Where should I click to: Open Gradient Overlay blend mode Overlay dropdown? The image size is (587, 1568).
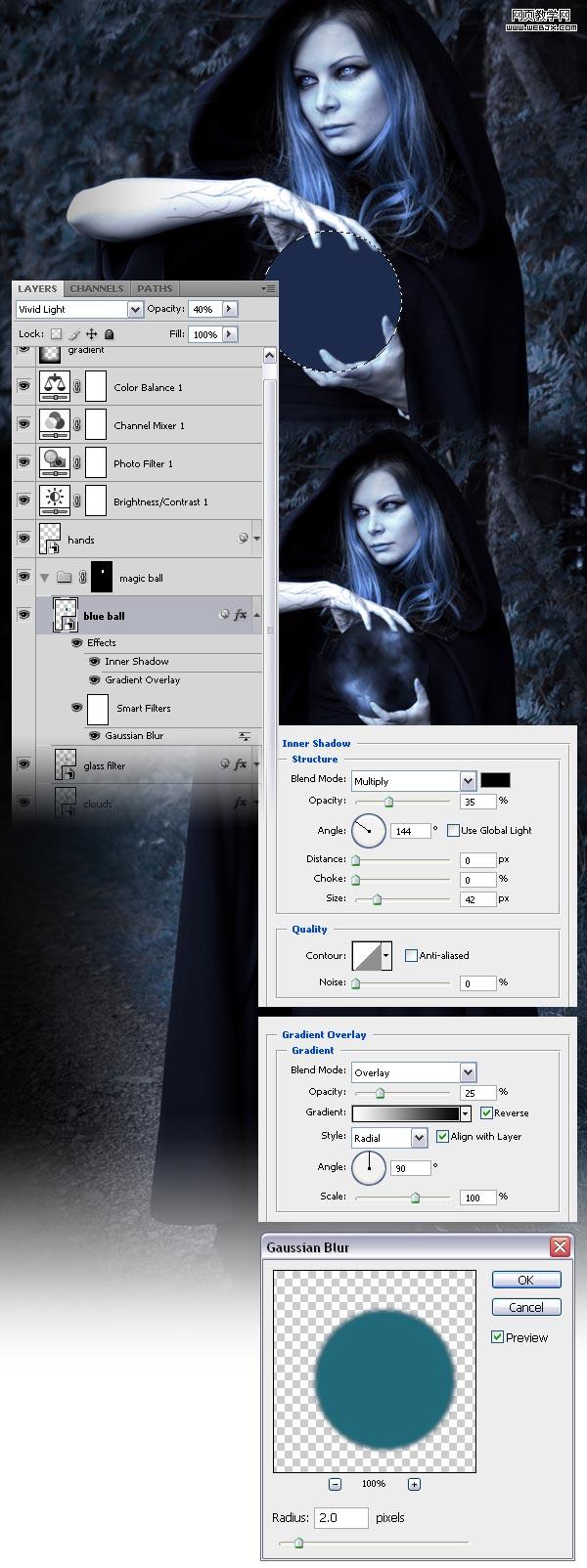468,1072
